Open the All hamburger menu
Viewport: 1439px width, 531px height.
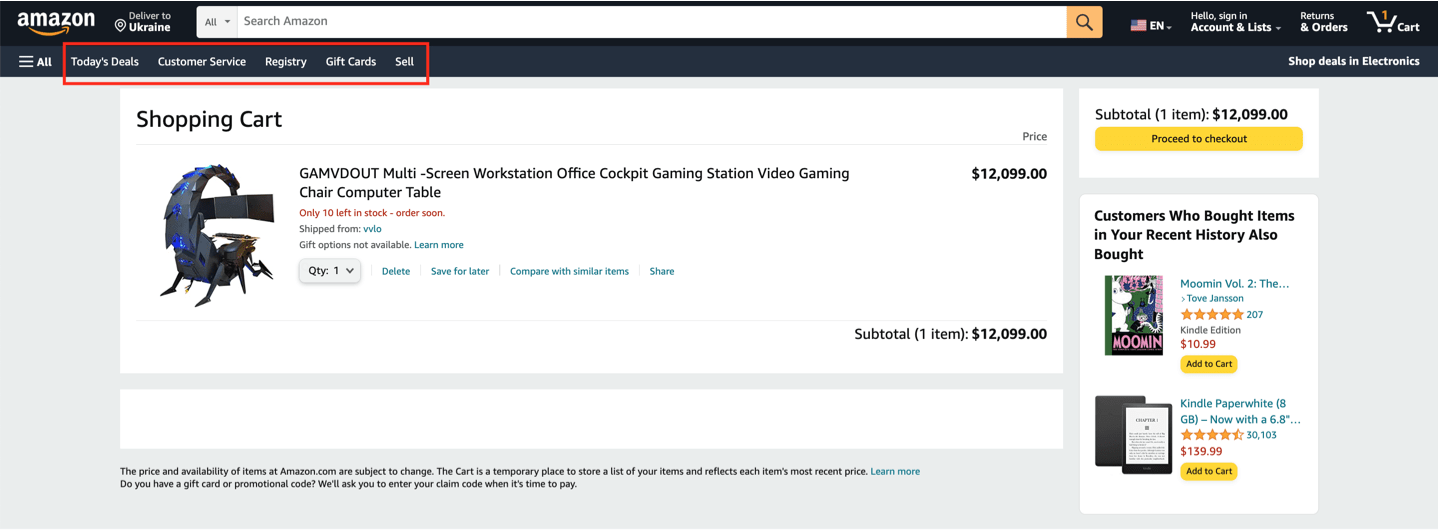[35, 62]
